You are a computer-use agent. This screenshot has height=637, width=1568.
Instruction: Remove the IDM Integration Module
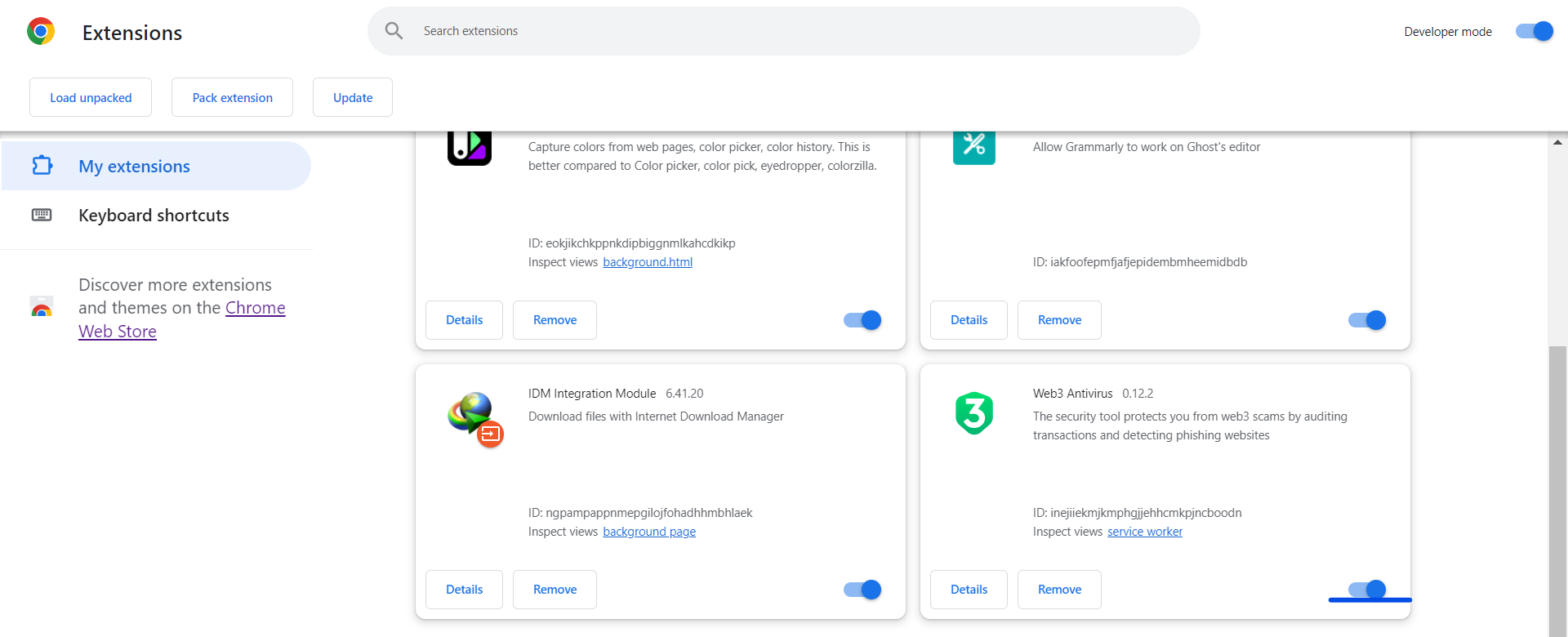tap(555, 590)
